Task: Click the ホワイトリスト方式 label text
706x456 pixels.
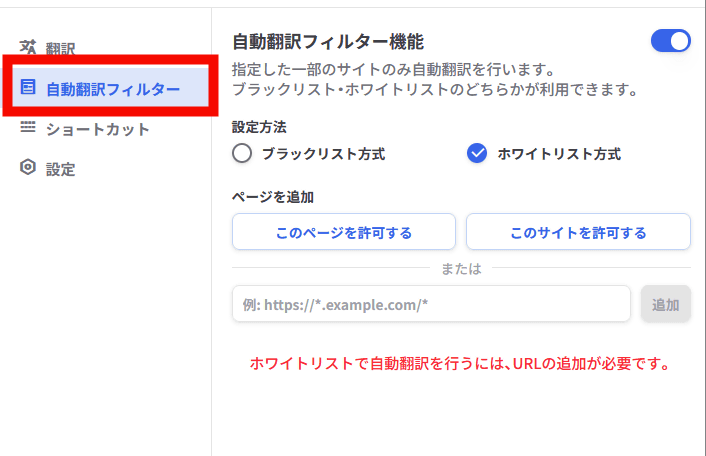Action: click(x=559, y=154)
